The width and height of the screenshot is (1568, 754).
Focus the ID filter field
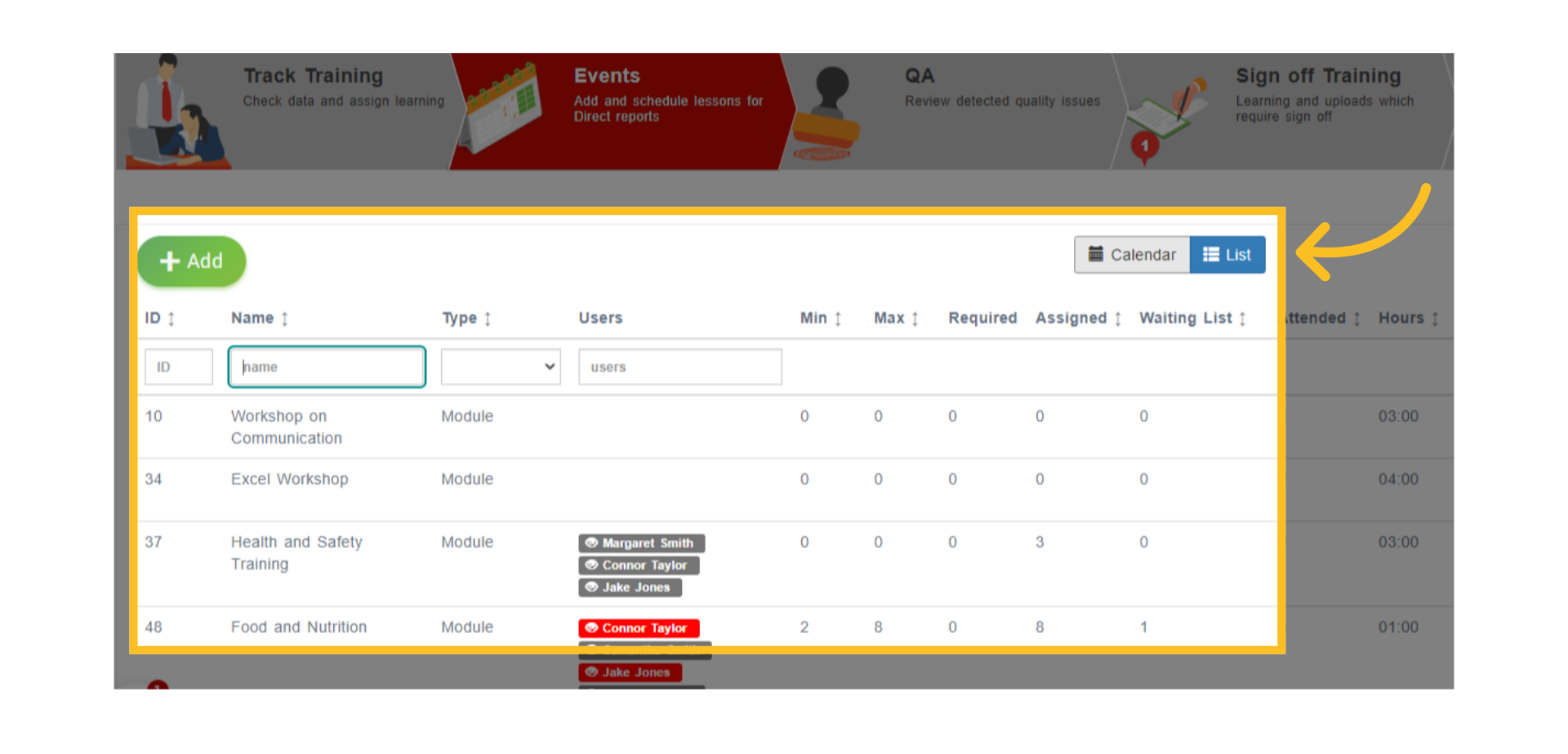click(x=179, y=367)
